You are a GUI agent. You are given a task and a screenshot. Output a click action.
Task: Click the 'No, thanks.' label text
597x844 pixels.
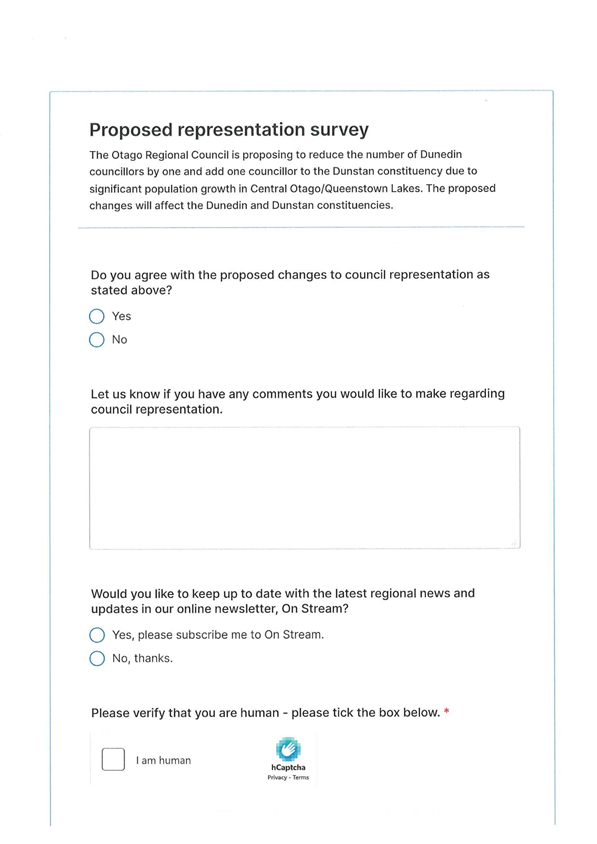[142, 658]
